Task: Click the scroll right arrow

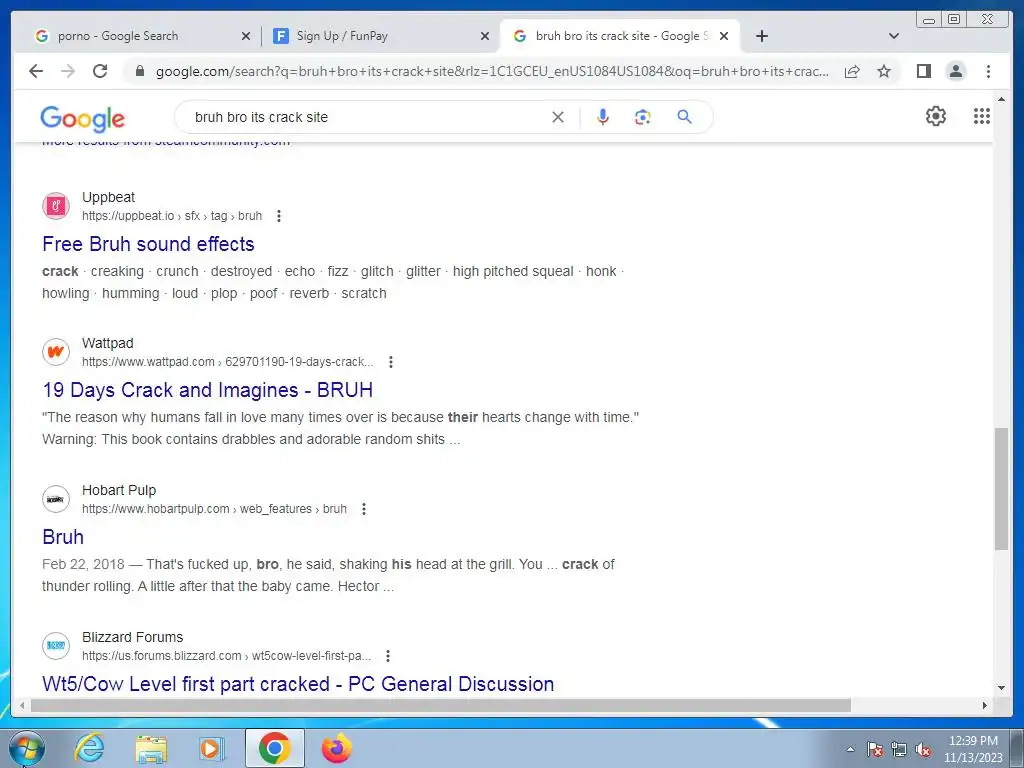Action: (985, 705)
